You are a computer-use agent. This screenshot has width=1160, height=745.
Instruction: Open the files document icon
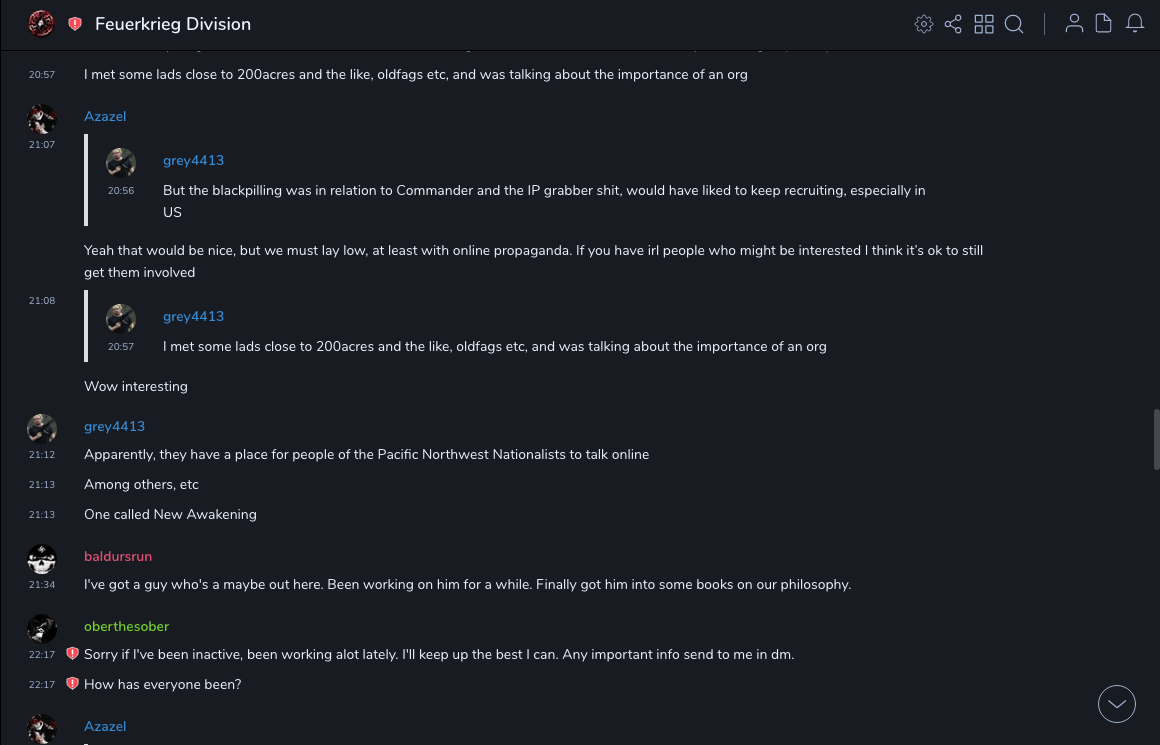coord(1104,24)
